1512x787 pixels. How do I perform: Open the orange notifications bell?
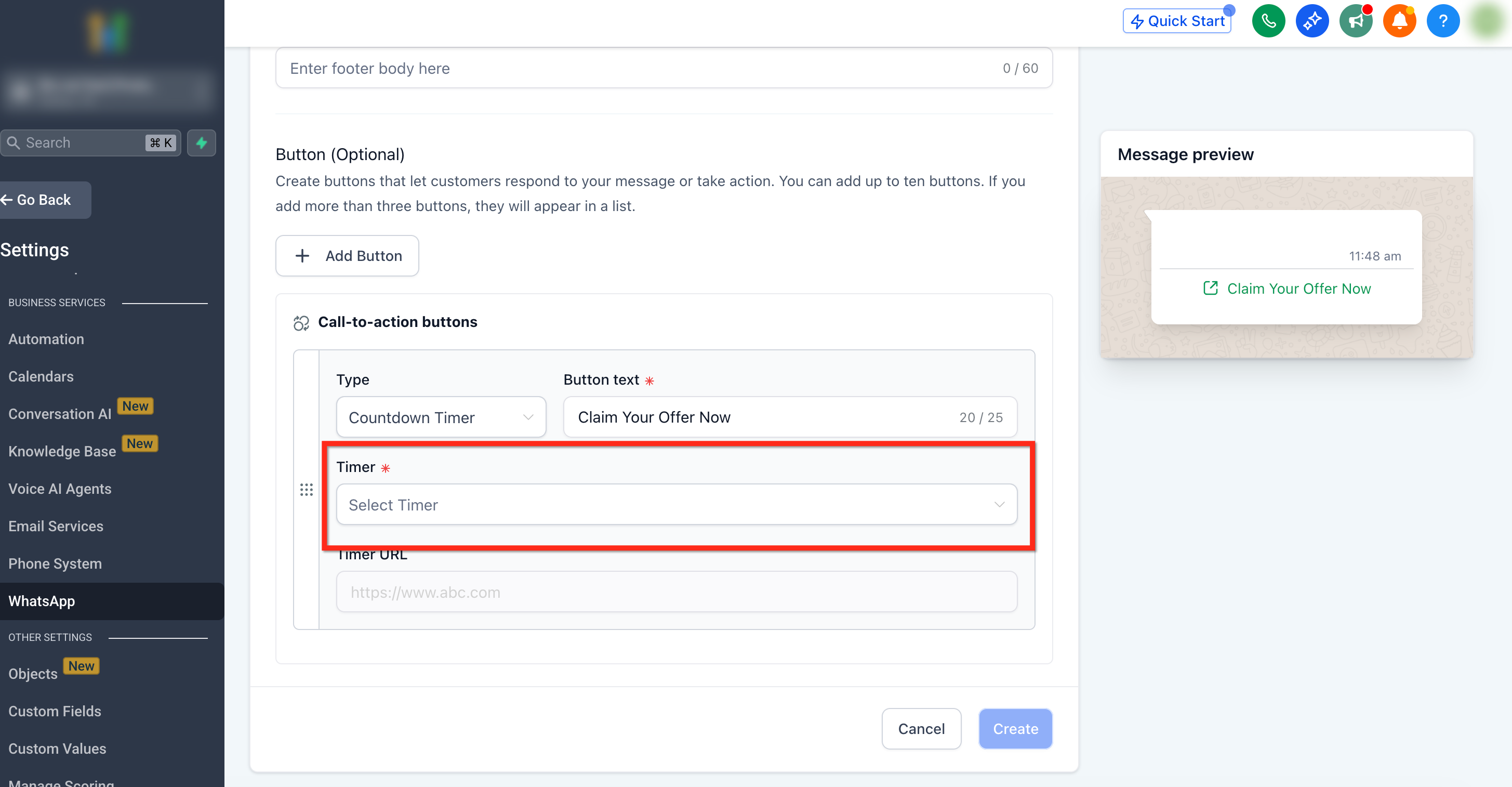[1399, 21]
